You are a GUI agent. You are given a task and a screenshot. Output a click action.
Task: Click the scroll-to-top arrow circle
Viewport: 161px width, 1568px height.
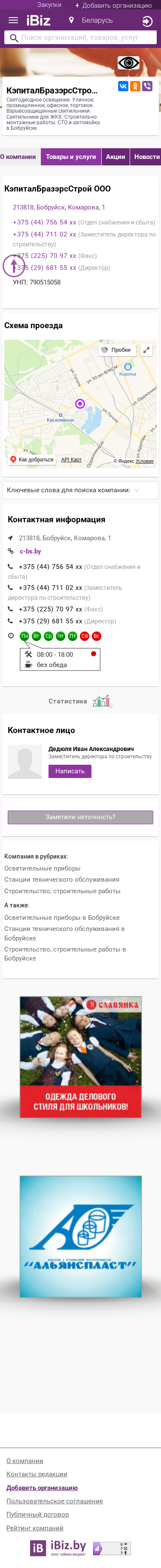coord(13,265)
